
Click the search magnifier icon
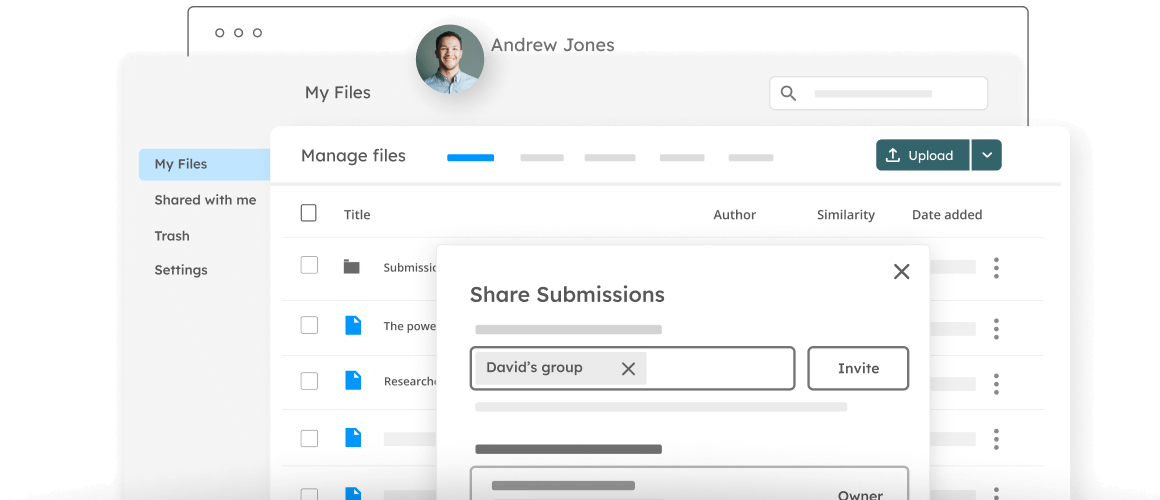coord(788,93)
